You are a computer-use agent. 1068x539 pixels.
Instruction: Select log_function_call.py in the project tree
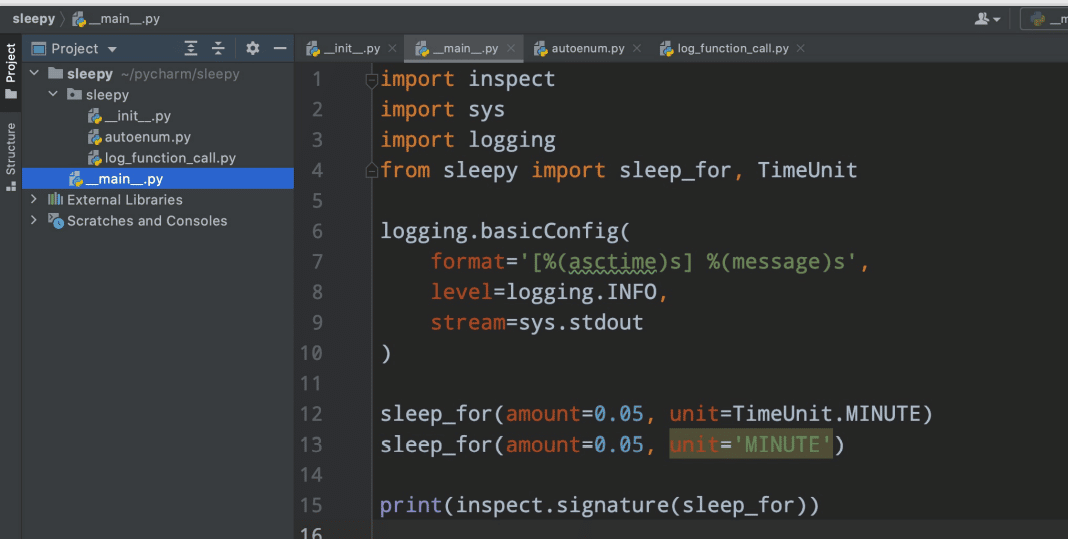tap(169, 158)
